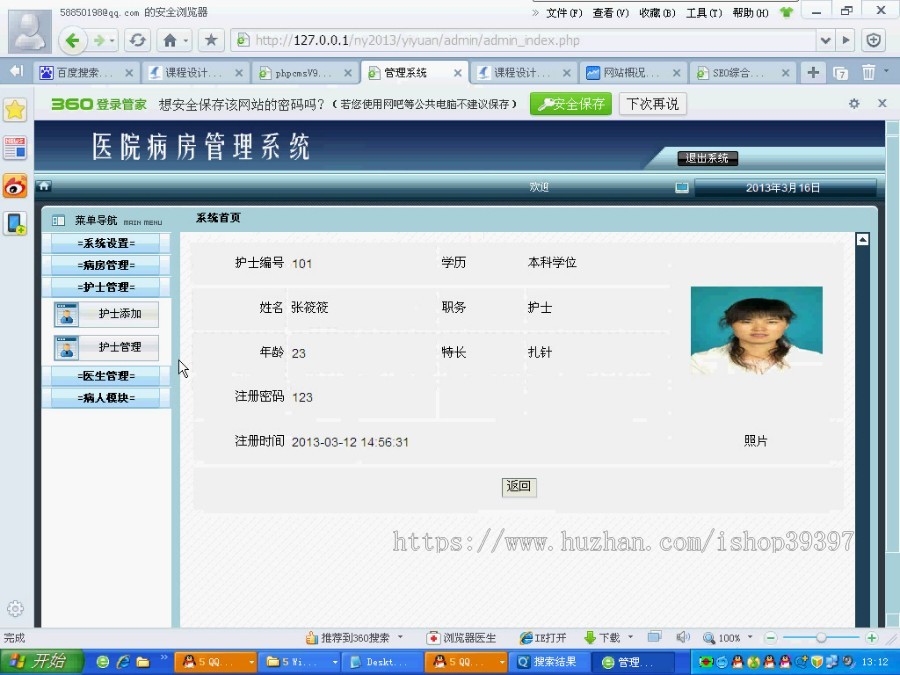The height and width of the screenshot is (675, 900).
Task: Open the news reader sidebar icon
Action: [x=15, y=148]
